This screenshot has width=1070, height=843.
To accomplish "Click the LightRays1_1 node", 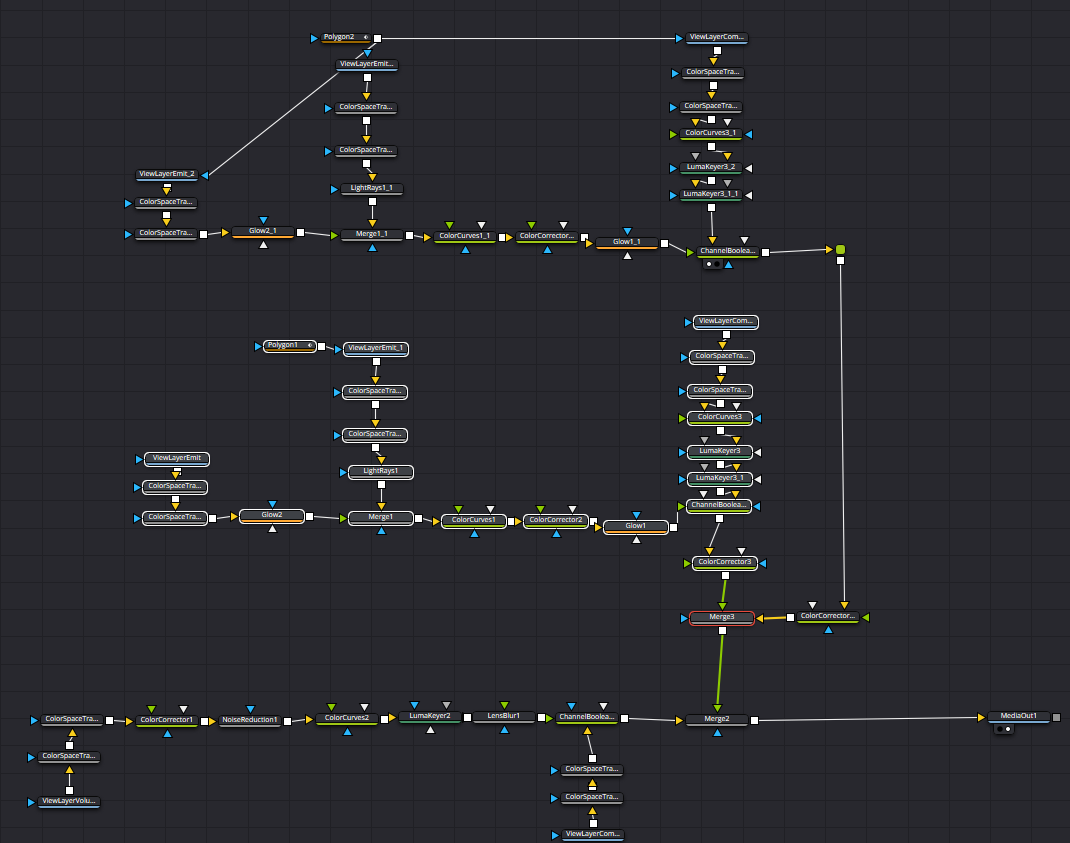I will (371, 188).
